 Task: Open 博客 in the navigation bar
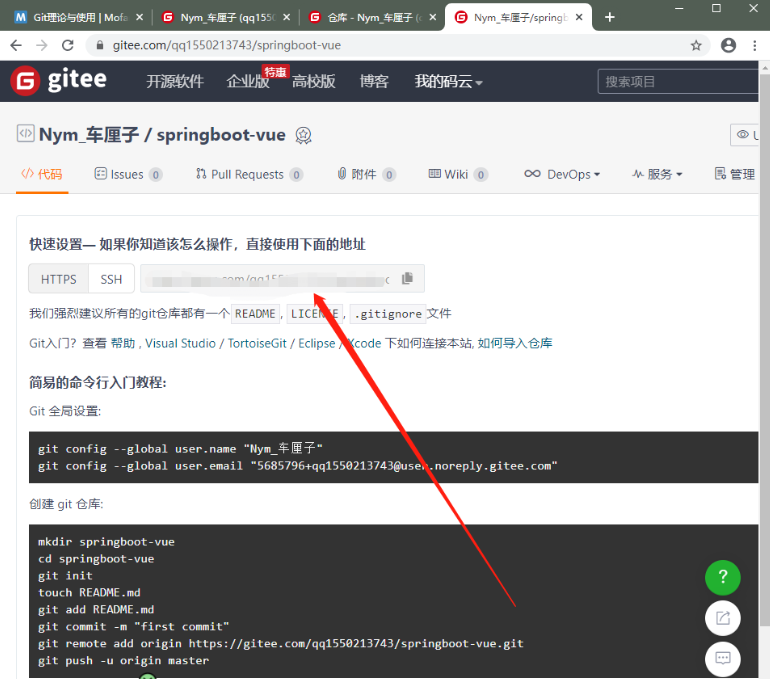pyautogui.click(x=374, y=81)
